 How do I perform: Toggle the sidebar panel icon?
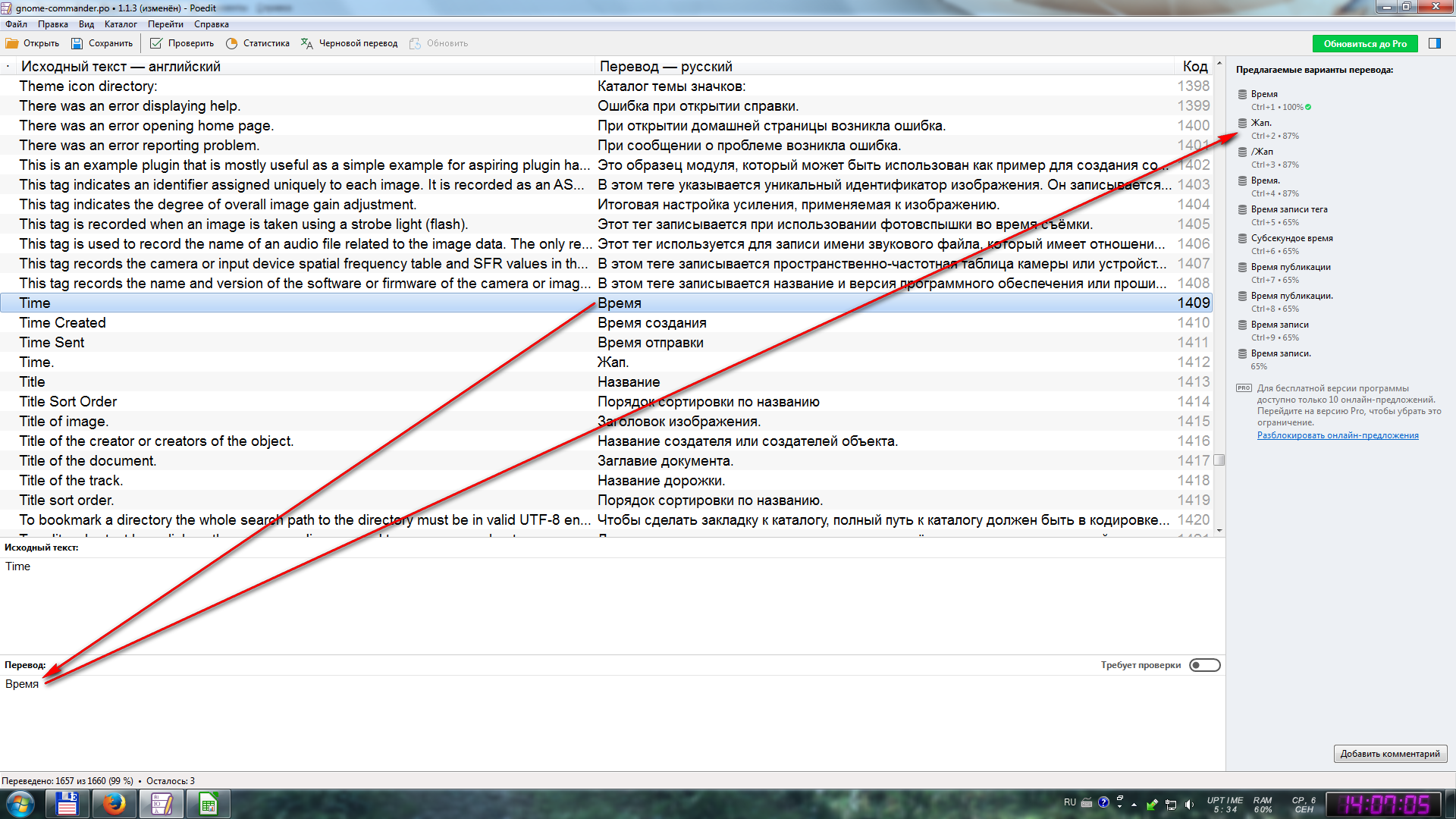1435,43
